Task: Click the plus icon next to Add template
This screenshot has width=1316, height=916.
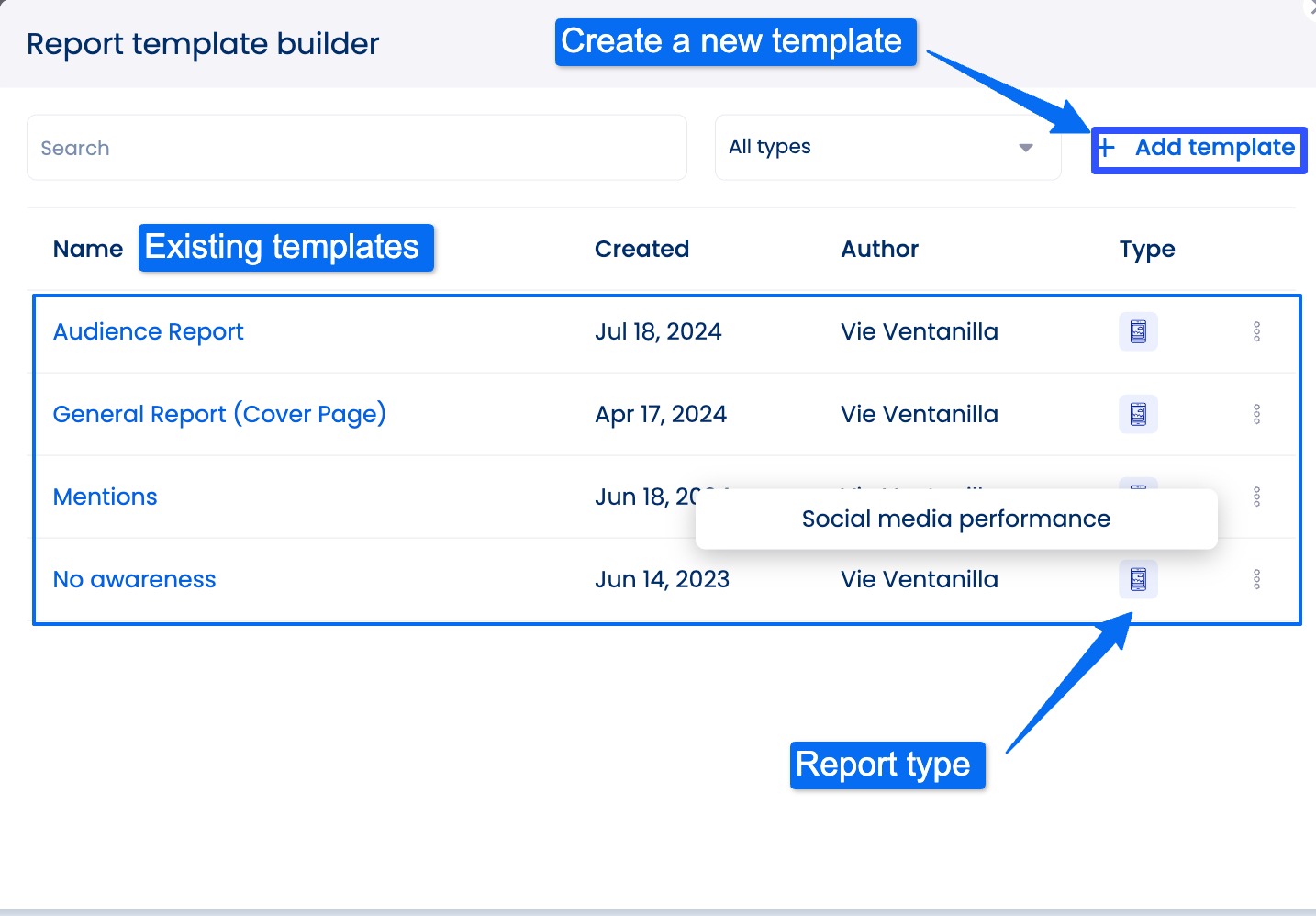Action: [x=1107, y=147]
